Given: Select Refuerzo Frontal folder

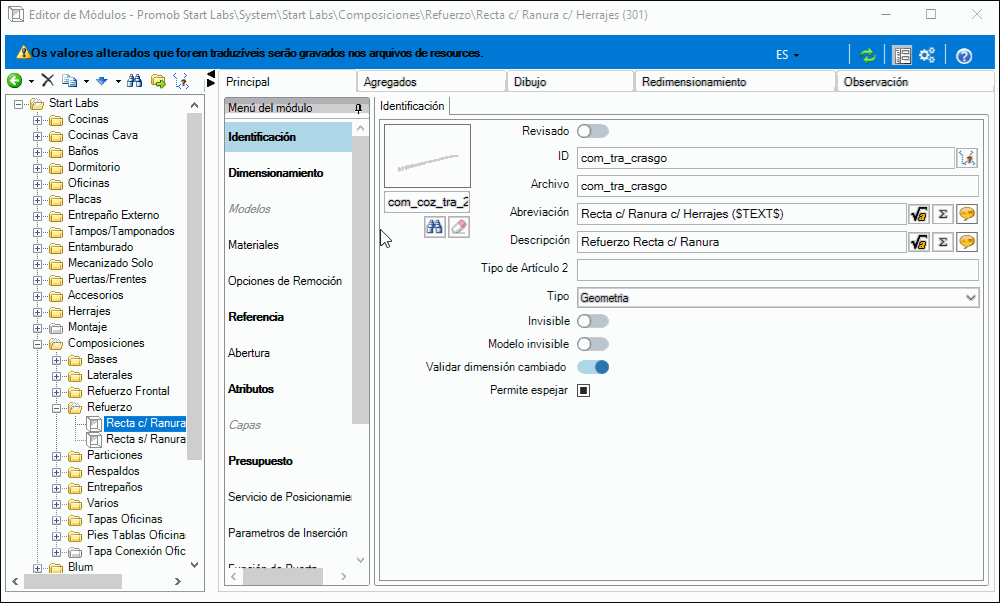Looking at the screenshot, I should (x=128, y=391).
